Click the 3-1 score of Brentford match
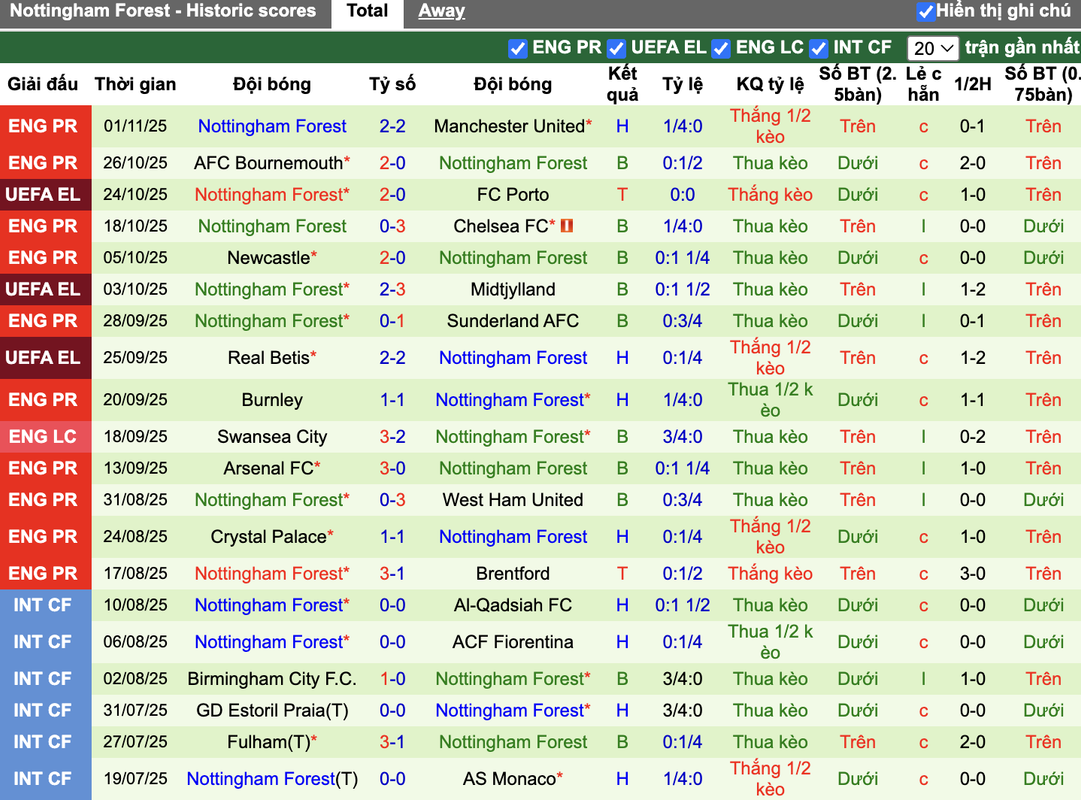The image size is (1081, 800). click(392, 574)
